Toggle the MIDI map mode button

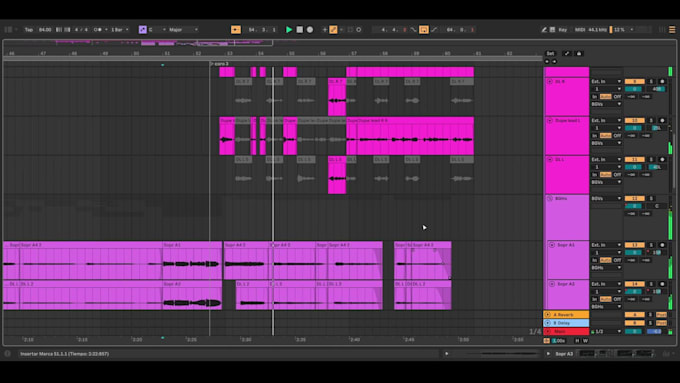point(580,29)
